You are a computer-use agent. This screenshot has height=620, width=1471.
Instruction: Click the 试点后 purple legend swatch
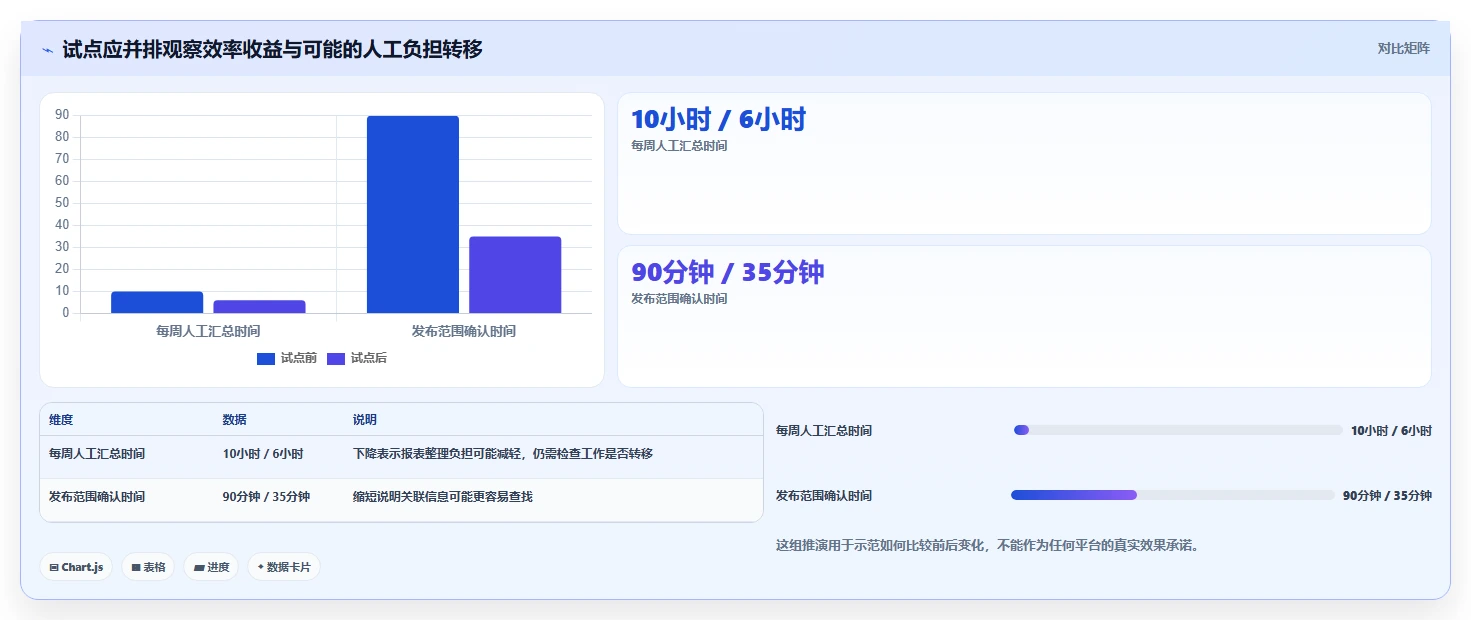[x=336, y=359]
